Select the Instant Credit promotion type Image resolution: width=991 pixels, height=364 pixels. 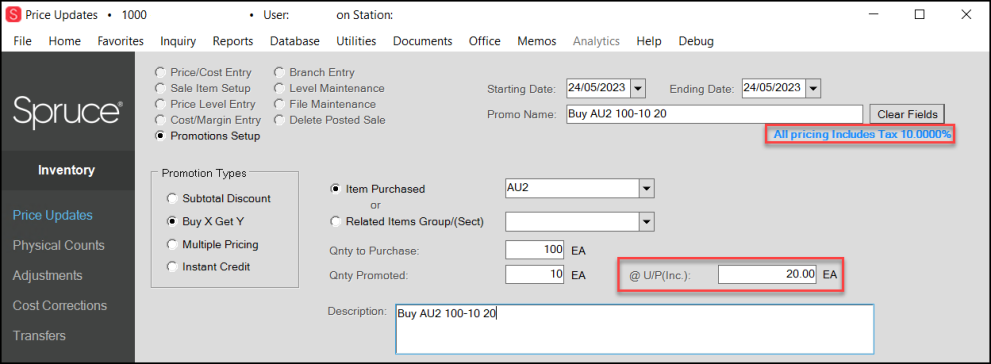coord(172,267)
